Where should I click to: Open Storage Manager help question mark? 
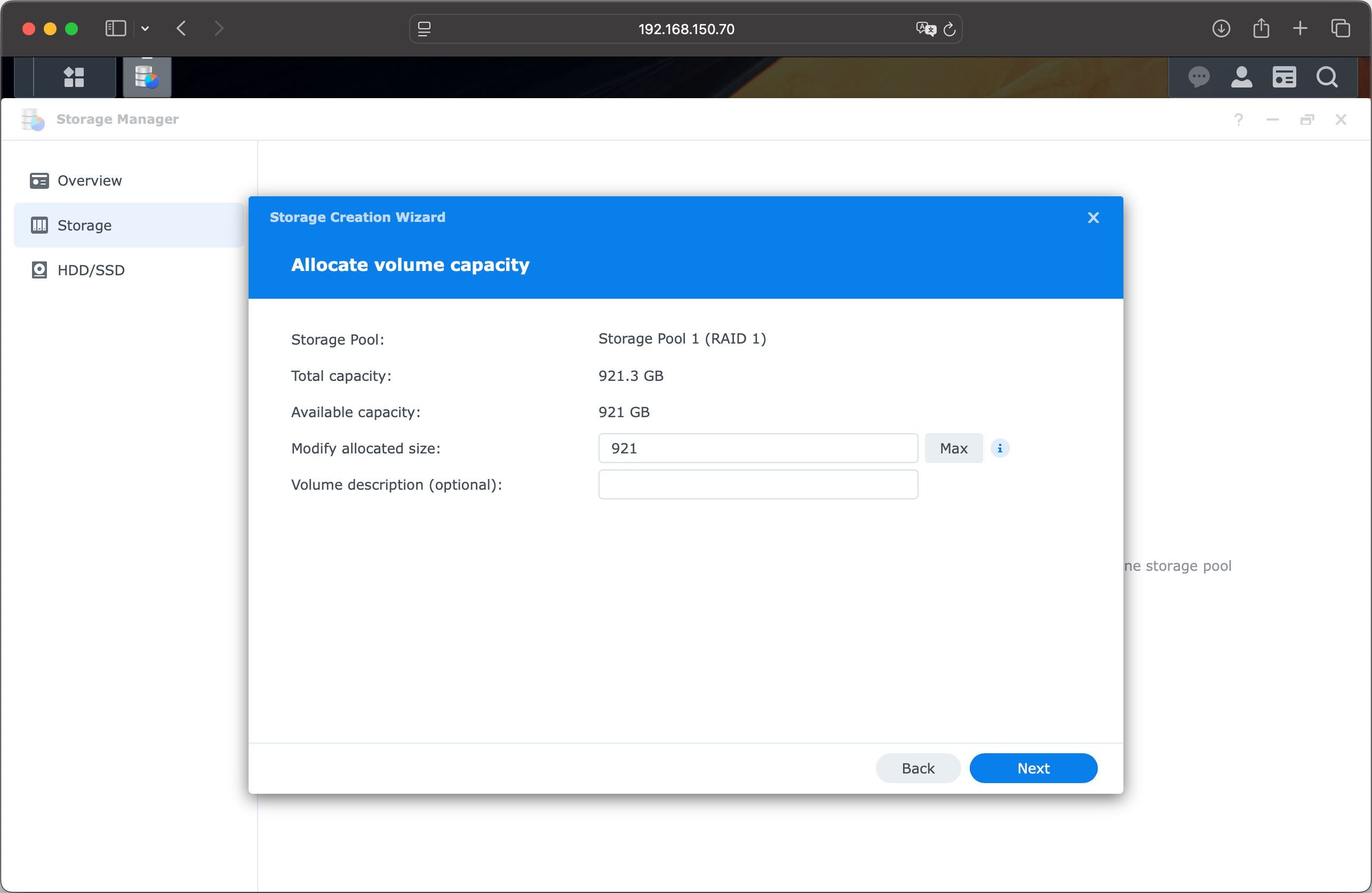1238,119
